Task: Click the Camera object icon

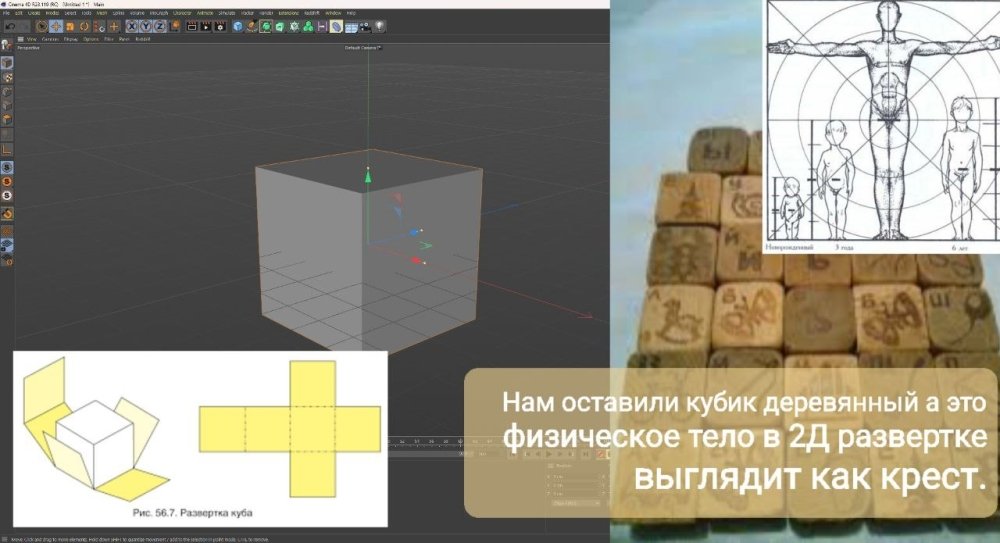Action: pos(365,27)
